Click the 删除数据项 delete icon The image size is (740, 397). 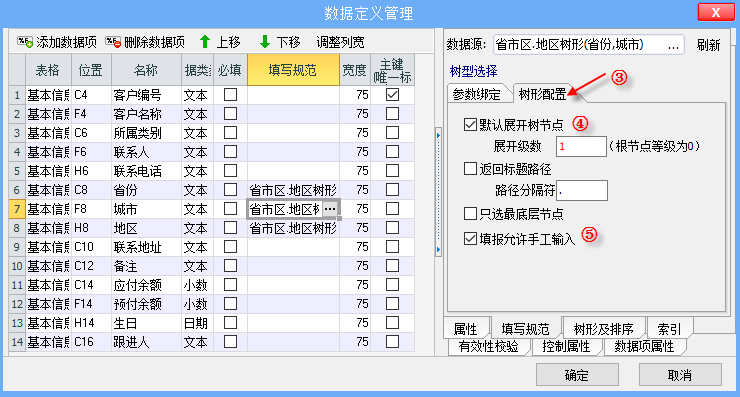[x=113, y=42]
